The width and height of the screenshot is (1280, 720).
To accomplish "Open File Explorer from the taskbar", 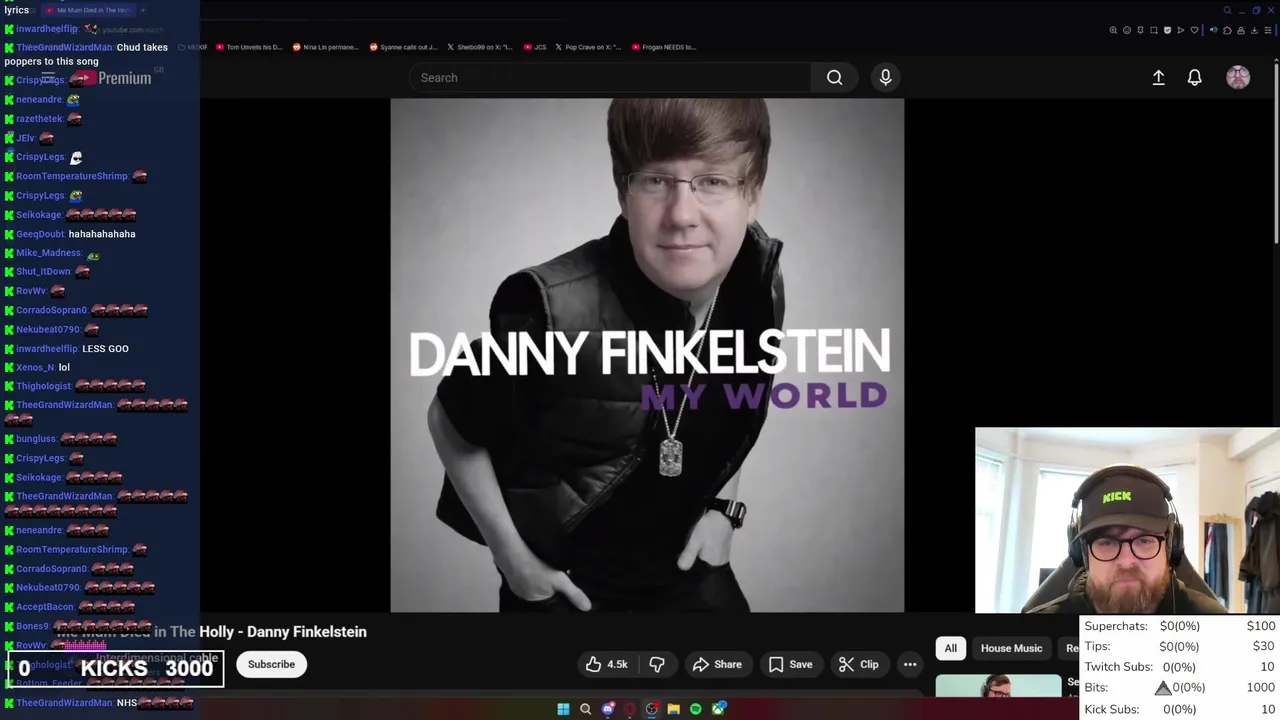I will click(x=674, y=709).
